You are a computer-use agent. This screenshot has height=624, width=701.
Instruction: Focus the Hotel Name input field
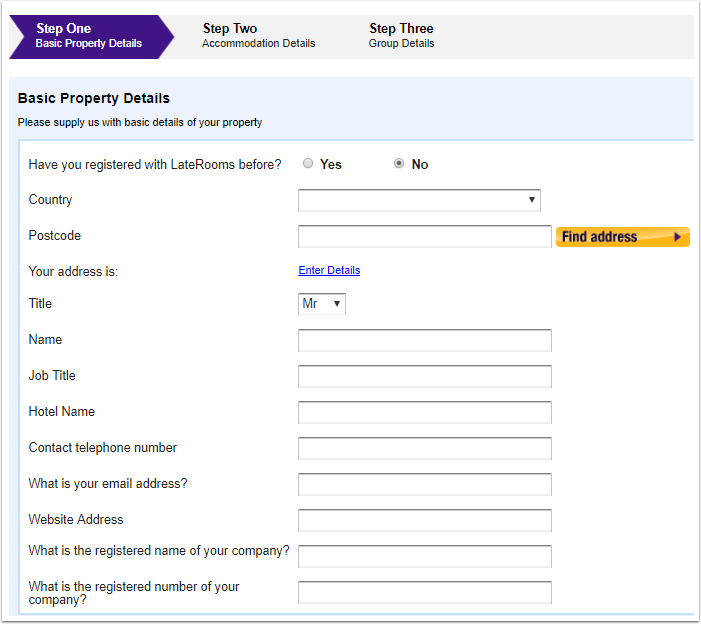pos(425,412)
